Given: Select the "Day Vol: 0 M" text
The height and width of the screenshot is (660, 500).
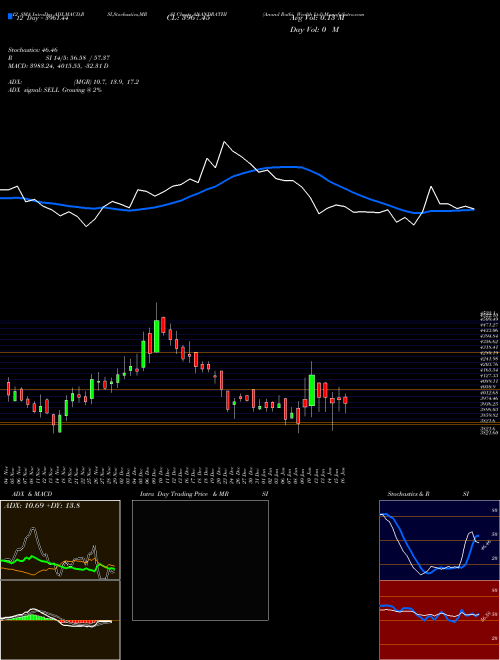Looking at the screenshot, I should 314,30.
